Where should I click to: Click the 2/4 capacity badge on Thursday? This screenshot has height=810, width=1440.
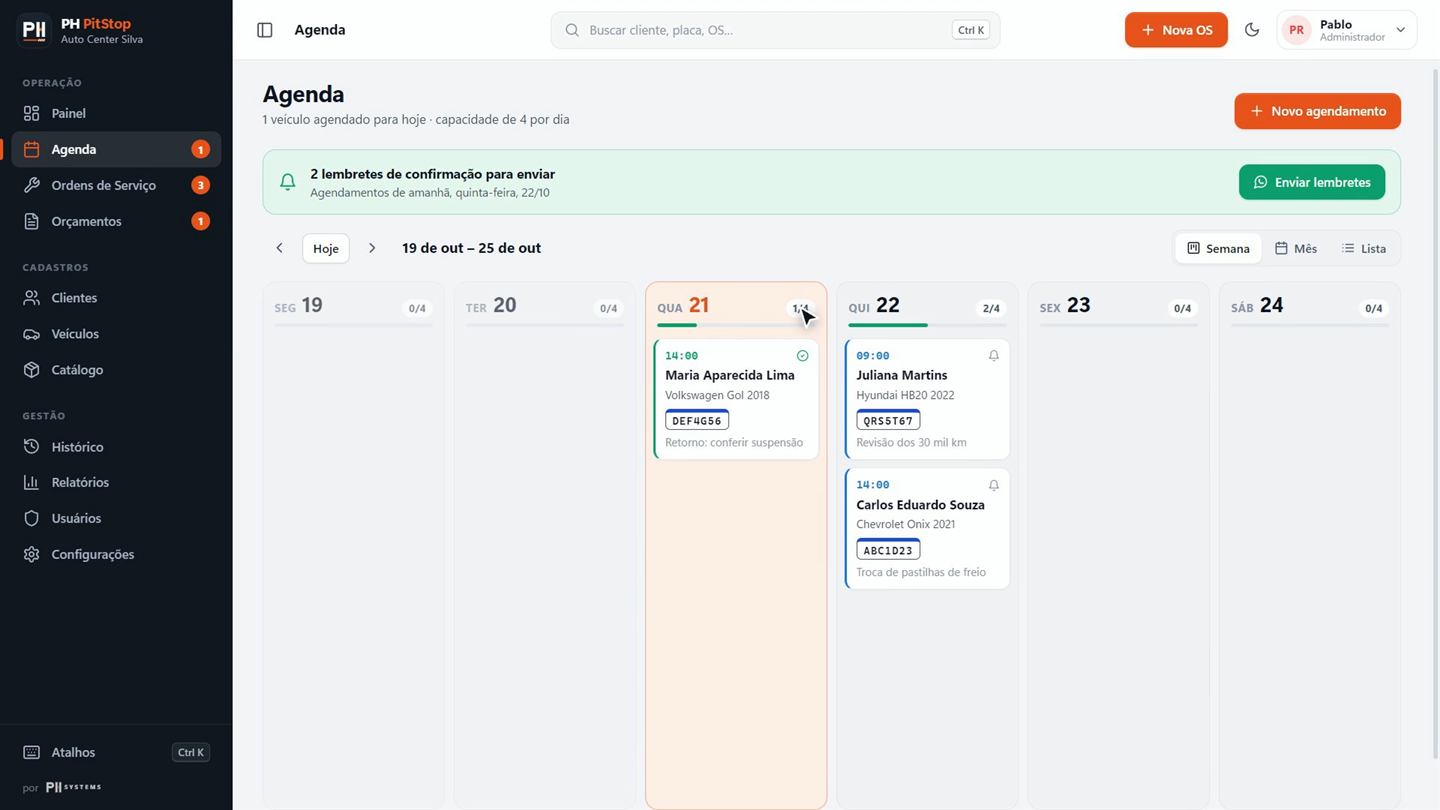(x=991, y=308)
